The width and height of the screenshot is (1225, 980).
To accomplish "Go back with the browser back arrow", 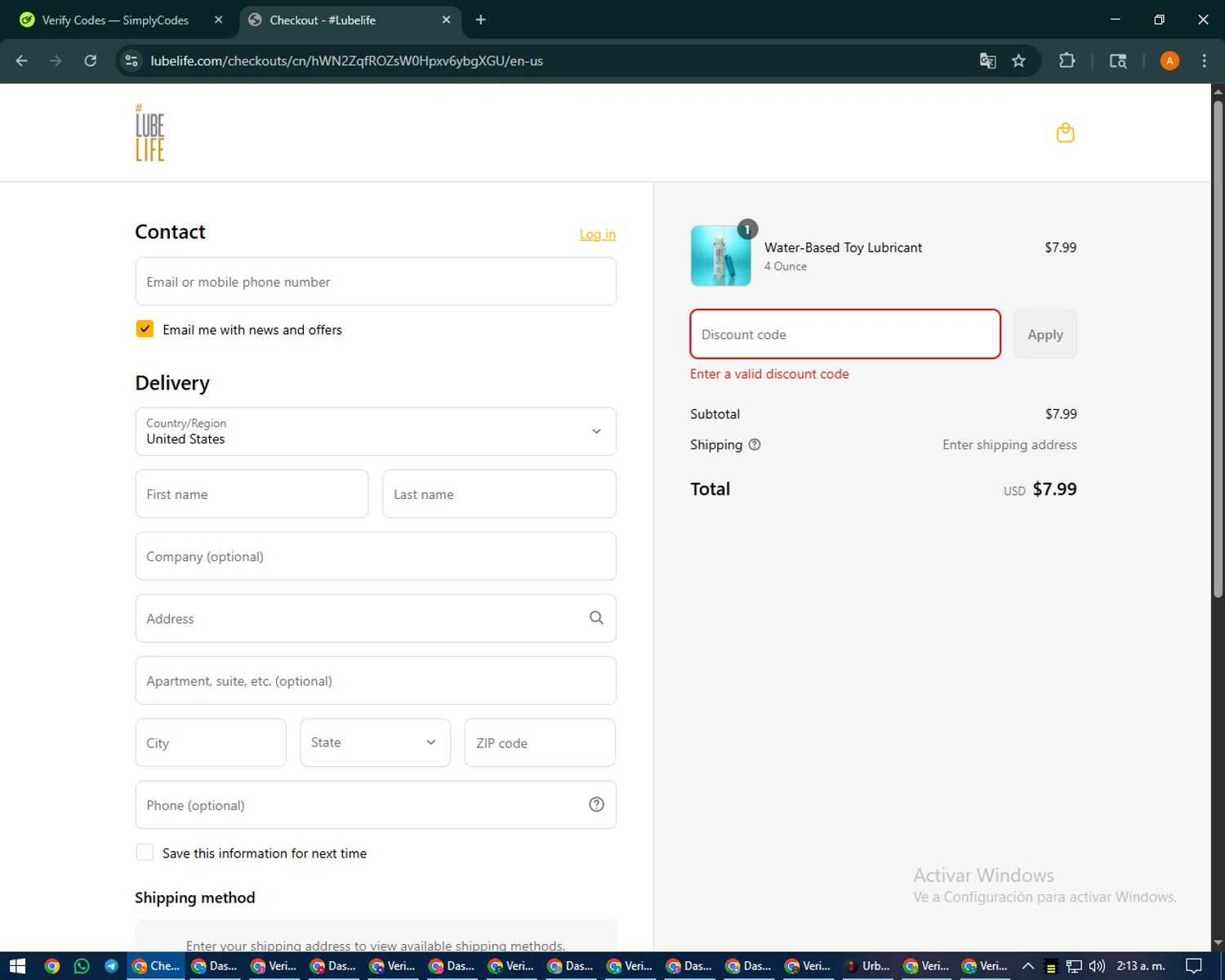I will [22, 60].
